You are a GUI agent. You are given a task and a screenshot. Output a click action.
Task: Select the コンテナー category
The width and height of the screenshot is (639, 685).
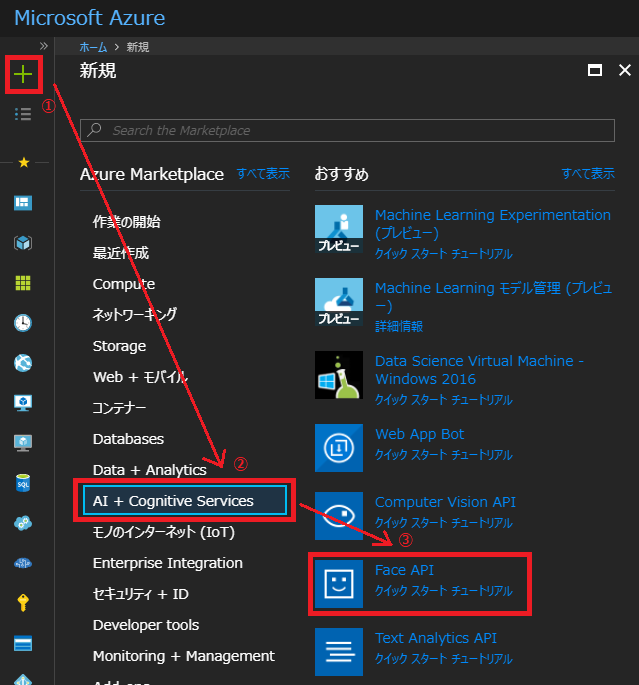click(119, 408)
